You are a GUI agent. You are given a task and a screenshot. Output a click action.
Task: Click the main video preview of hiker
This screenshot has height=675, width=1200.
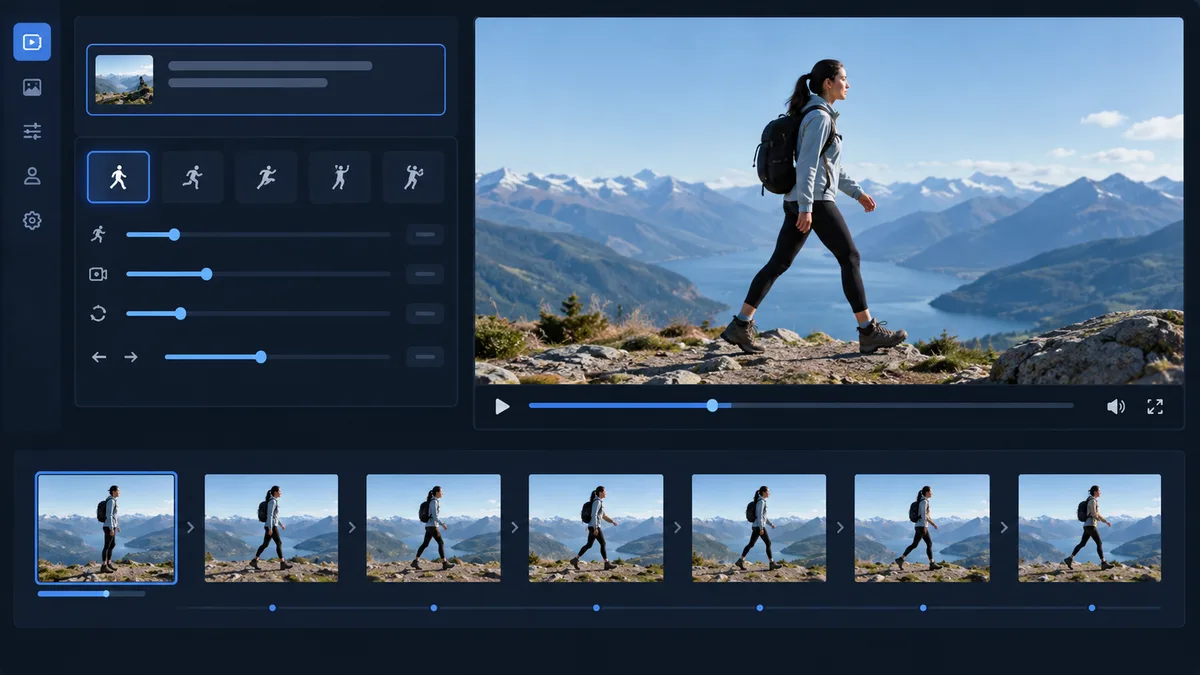pyautogui.click(x=829, y=201)
